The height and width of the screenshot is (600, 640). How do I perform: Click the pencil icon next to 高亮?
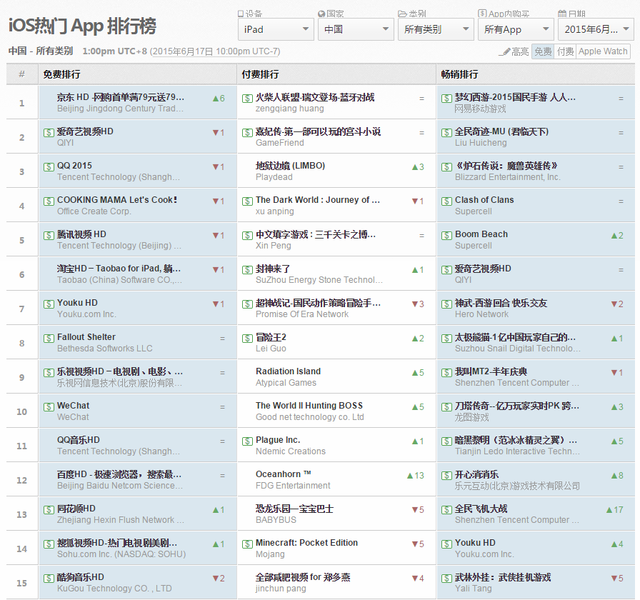[x=505, y=51]
